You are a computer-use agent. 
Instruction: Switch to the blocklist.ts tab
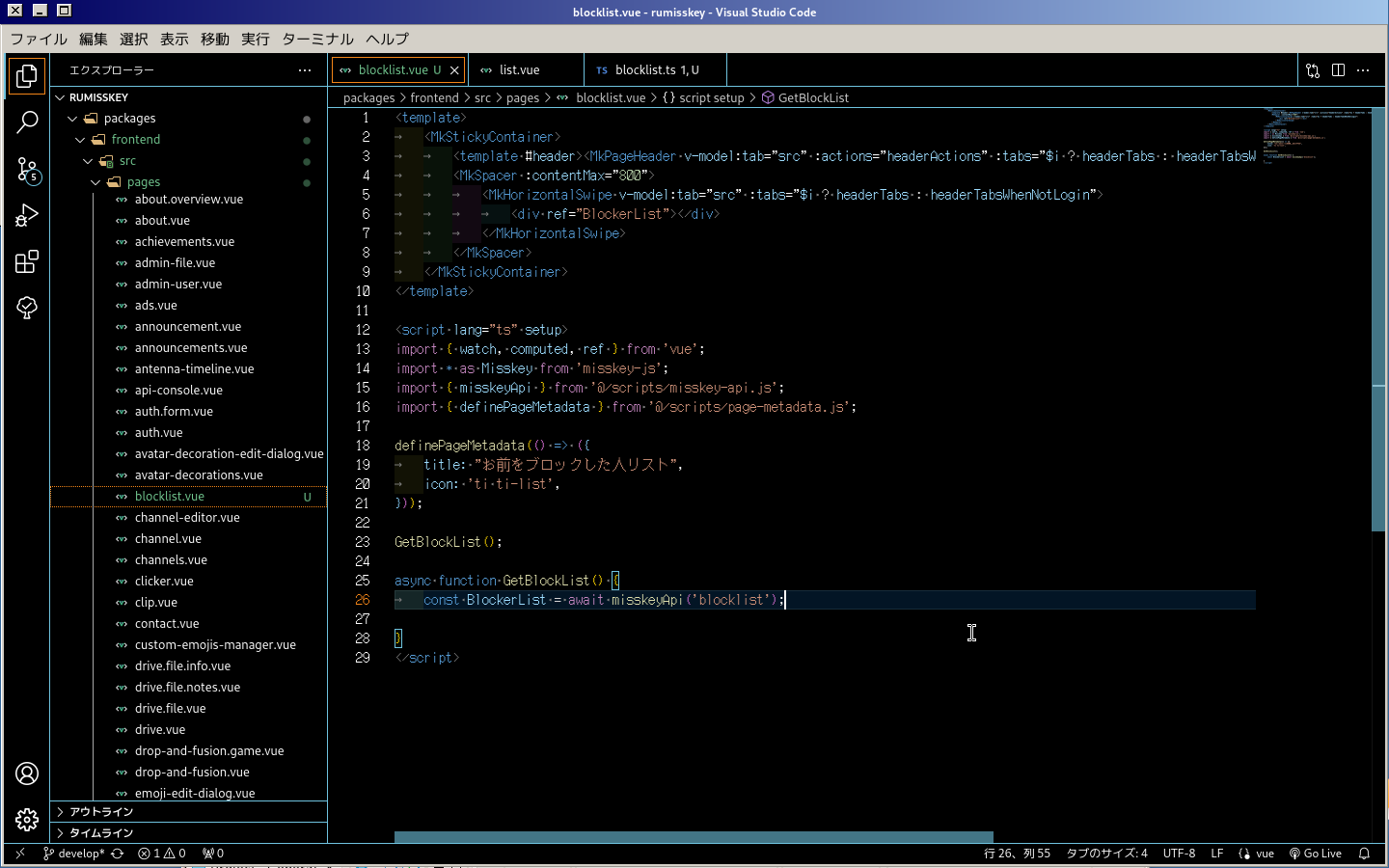tap(656, 70)
